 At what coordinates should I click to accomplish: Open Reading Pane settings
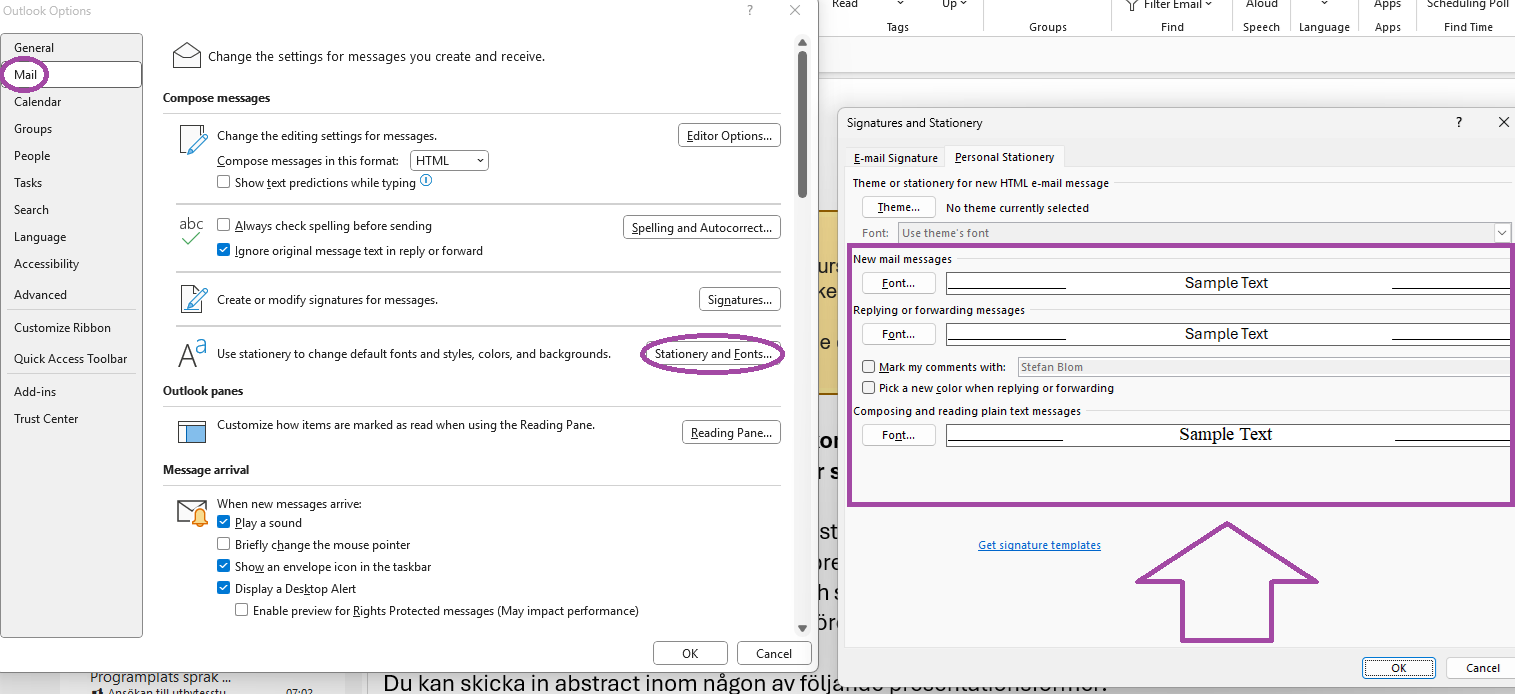point(731,433)
